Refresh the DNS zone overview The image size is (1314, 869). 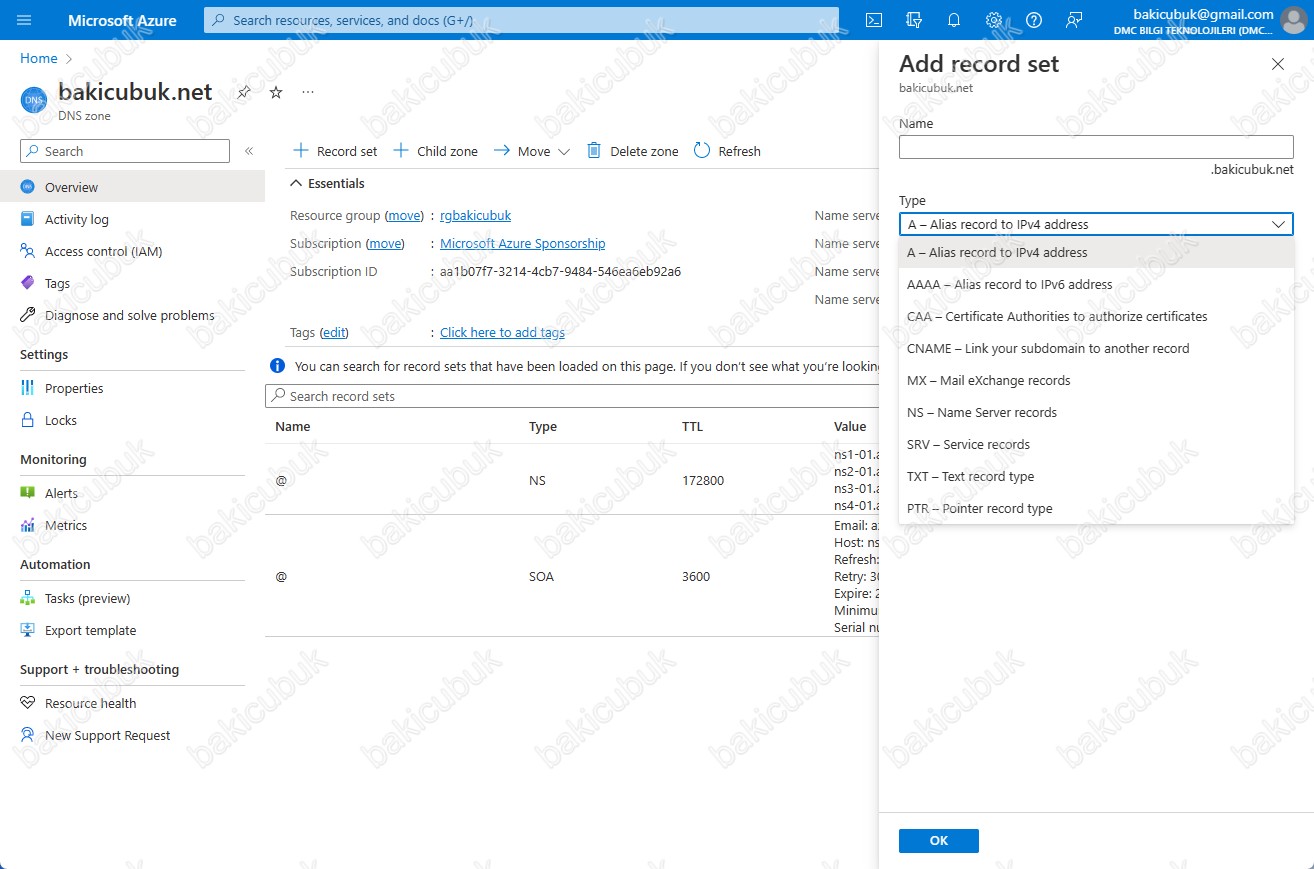tap(727, 151)
